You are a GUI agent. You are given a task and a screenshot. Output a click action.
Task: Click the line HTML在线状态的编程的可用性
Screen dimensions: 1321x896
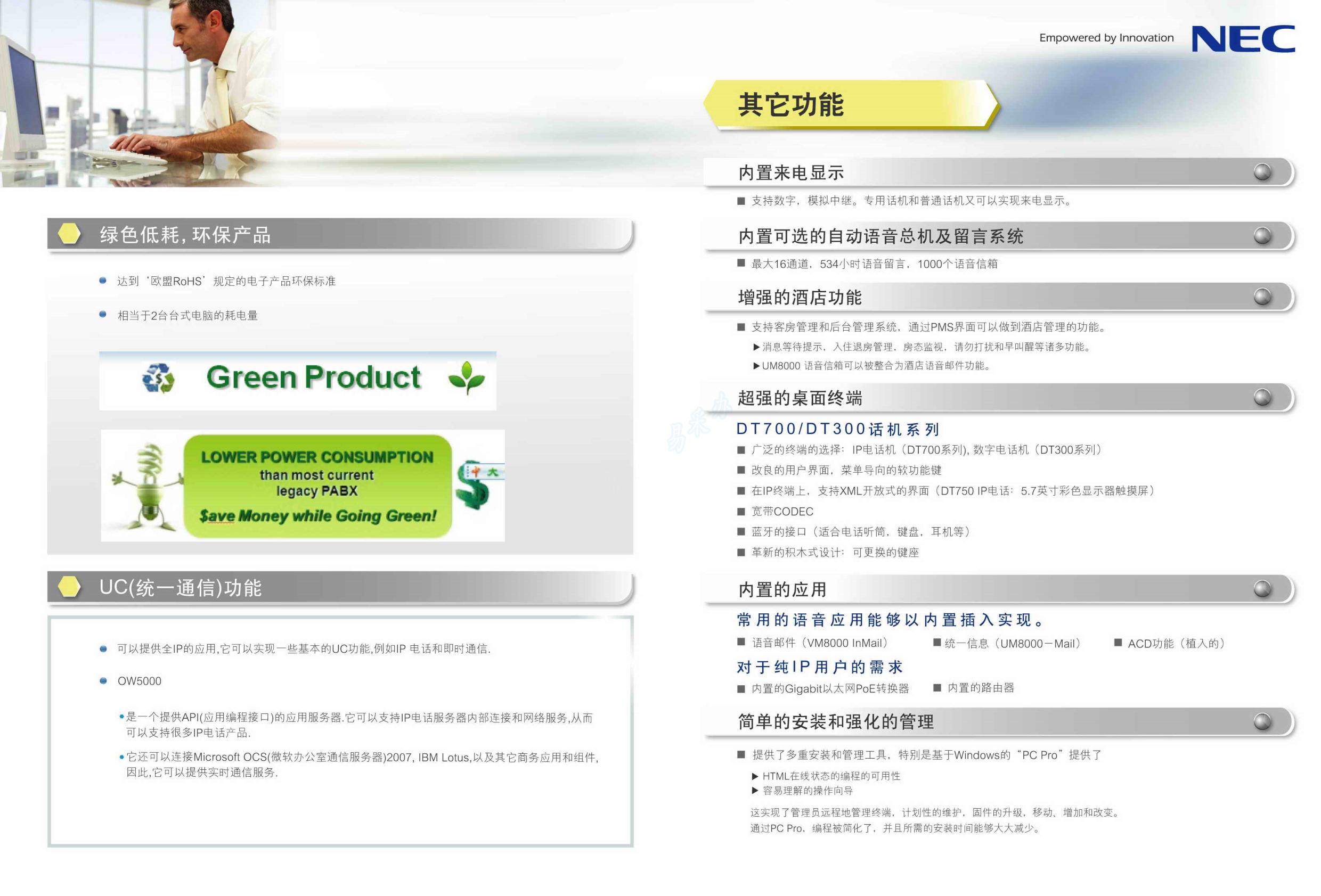(831, 776)
